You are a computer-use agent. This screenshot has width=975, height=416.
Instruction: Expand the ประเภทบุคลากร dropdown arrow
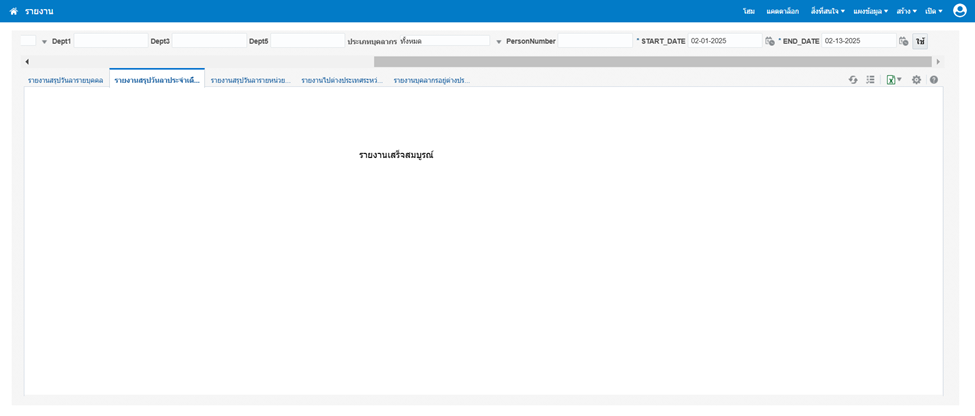coord(499,42)
